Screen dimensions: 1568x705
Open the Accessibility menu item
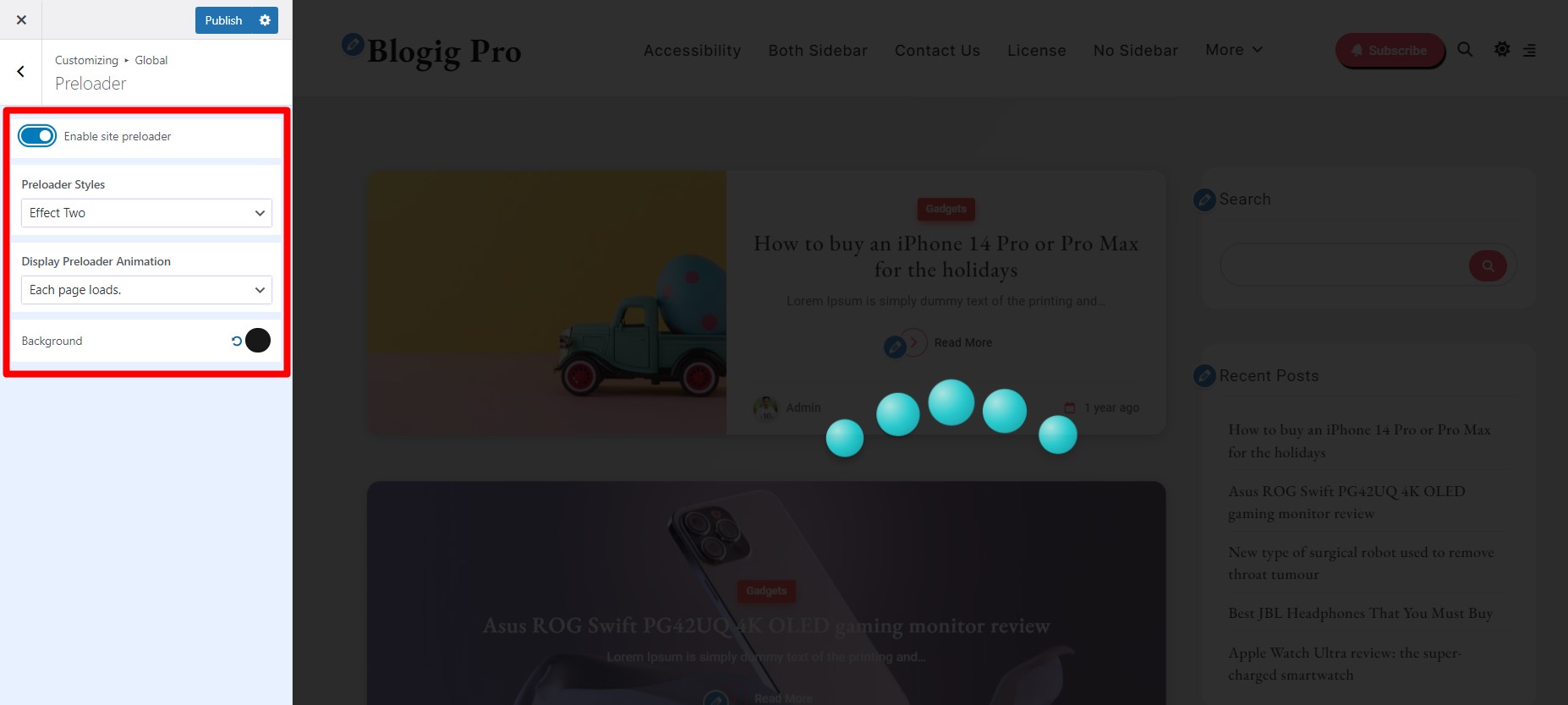pyautogui.click(x=692, y=51)
